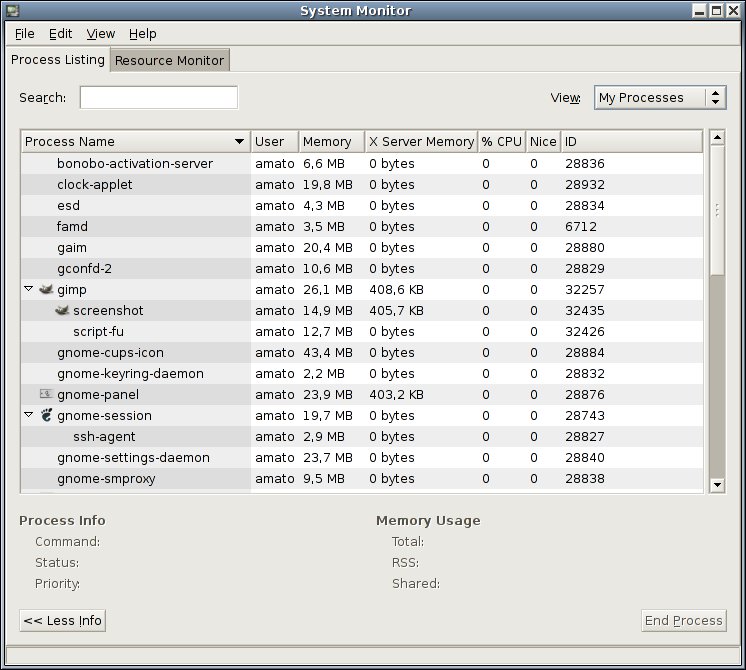Click the scrollbar down arrow

[x=717, y=485]
